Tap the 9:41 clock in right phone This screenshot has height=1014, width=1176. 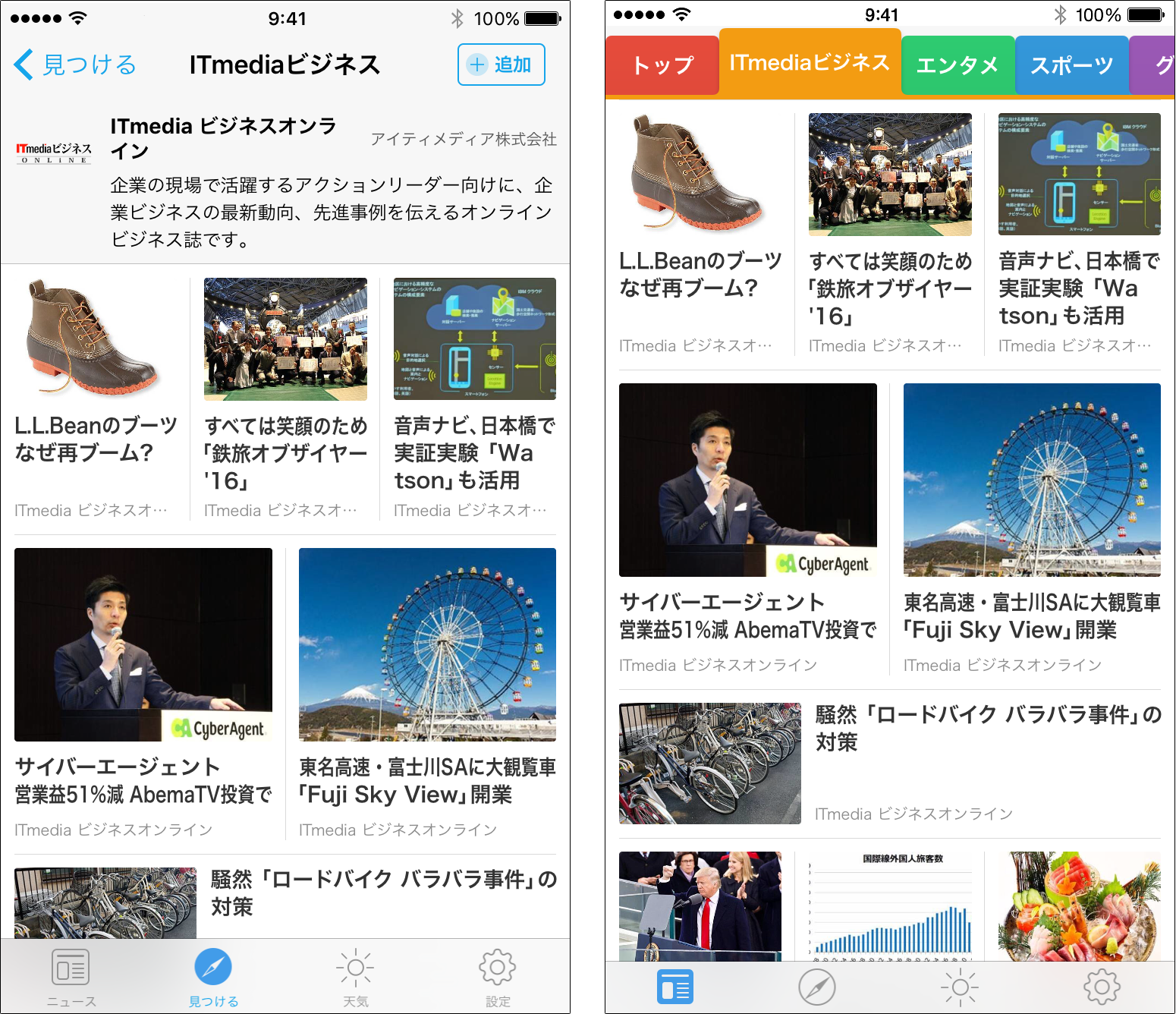(882, 14)
